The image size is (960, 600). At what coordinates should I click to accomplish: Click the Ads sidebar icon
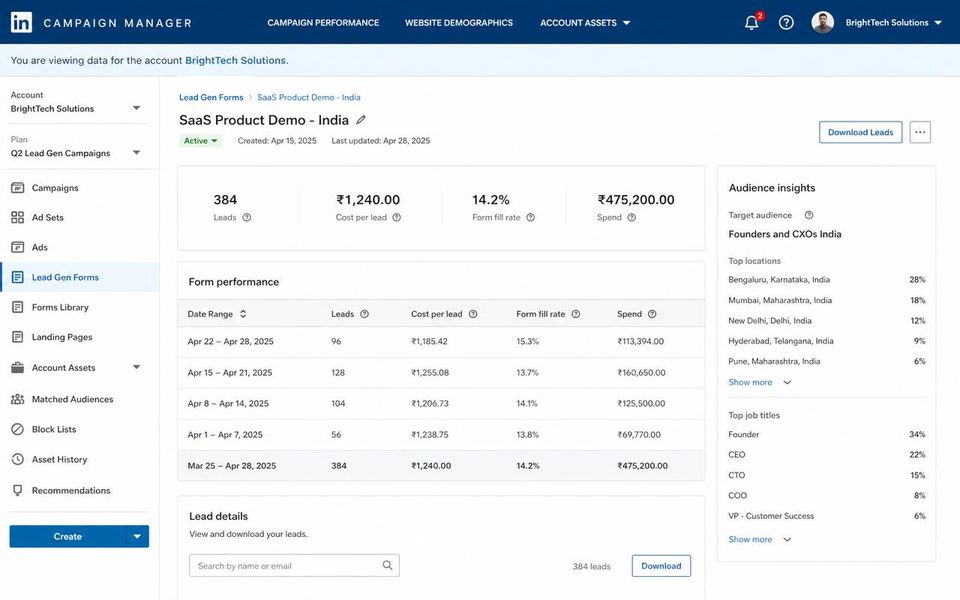tap(18, 247)
